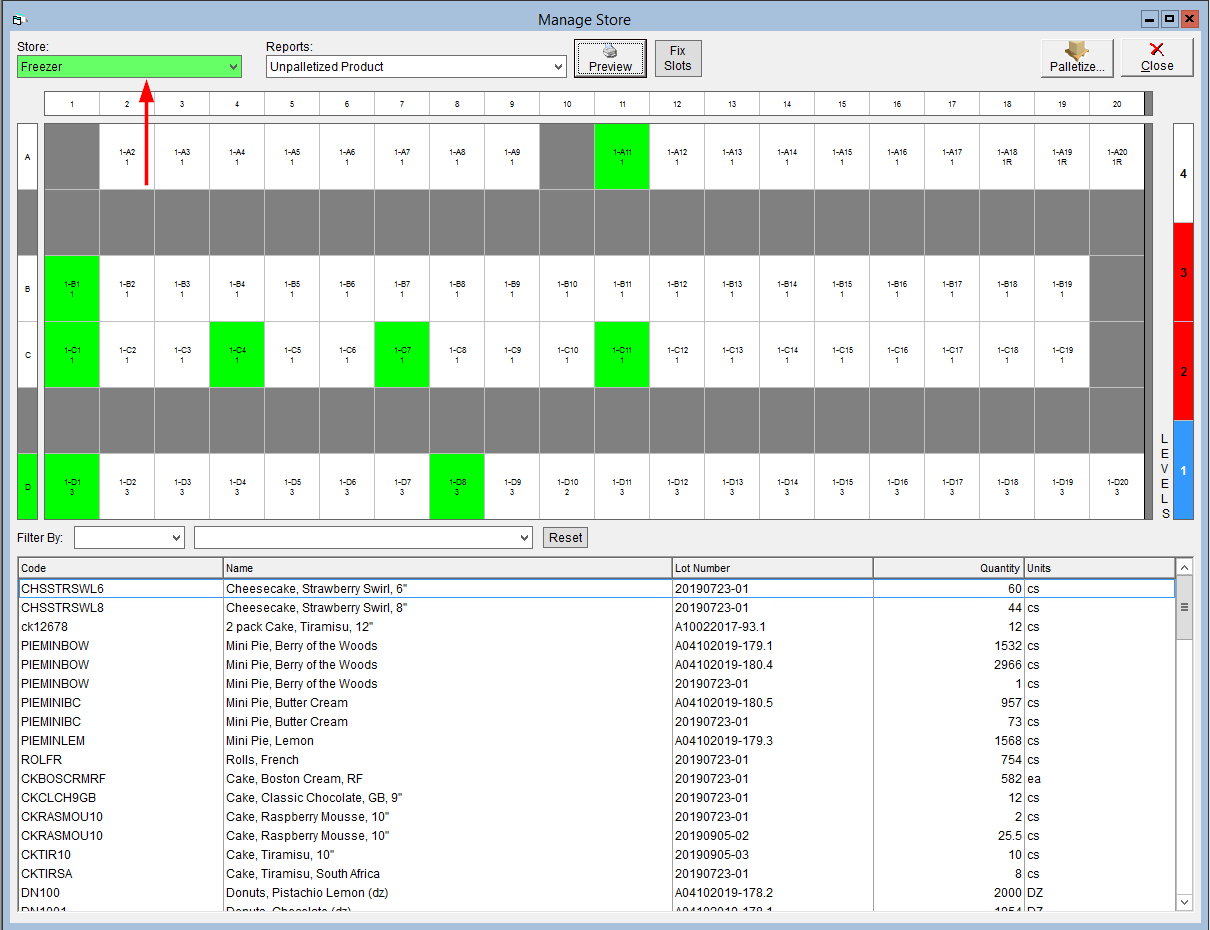
Task: Click slot 1-A20 marked 1R
Action: pos(1117,157)
